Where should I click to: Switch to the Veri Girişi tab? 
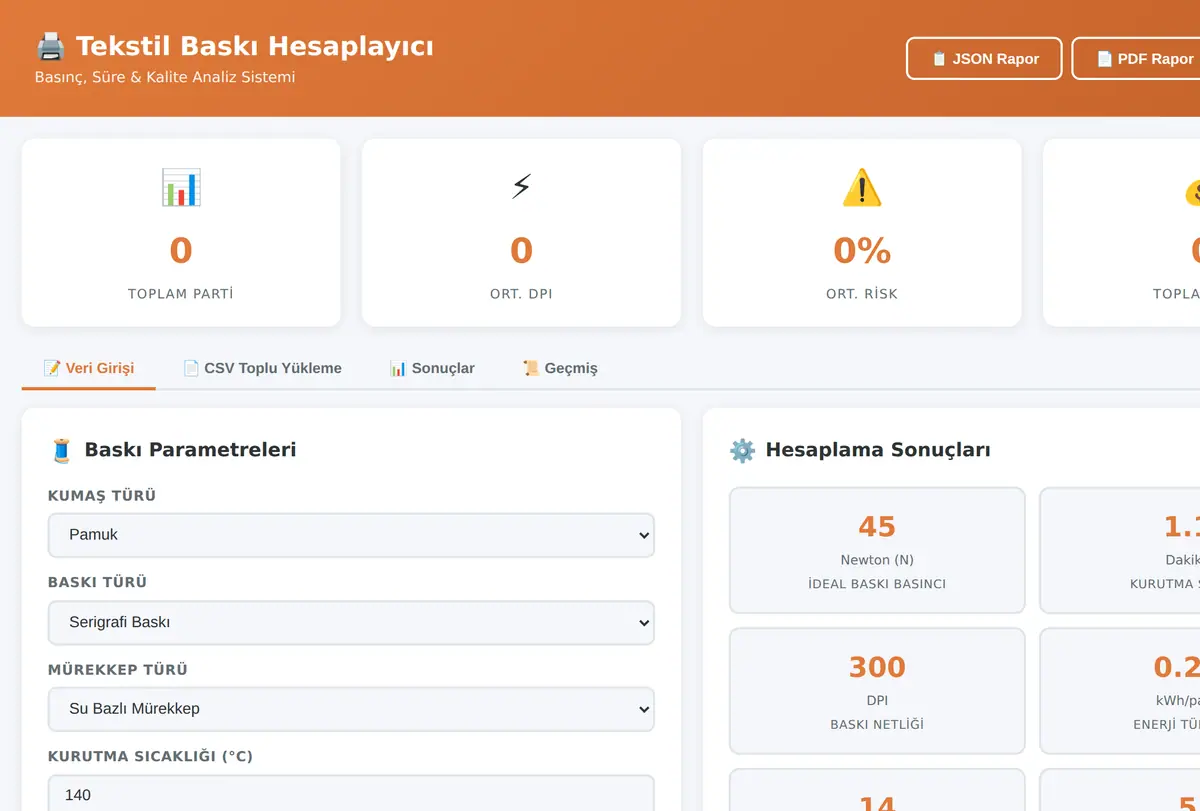[89, 368]
